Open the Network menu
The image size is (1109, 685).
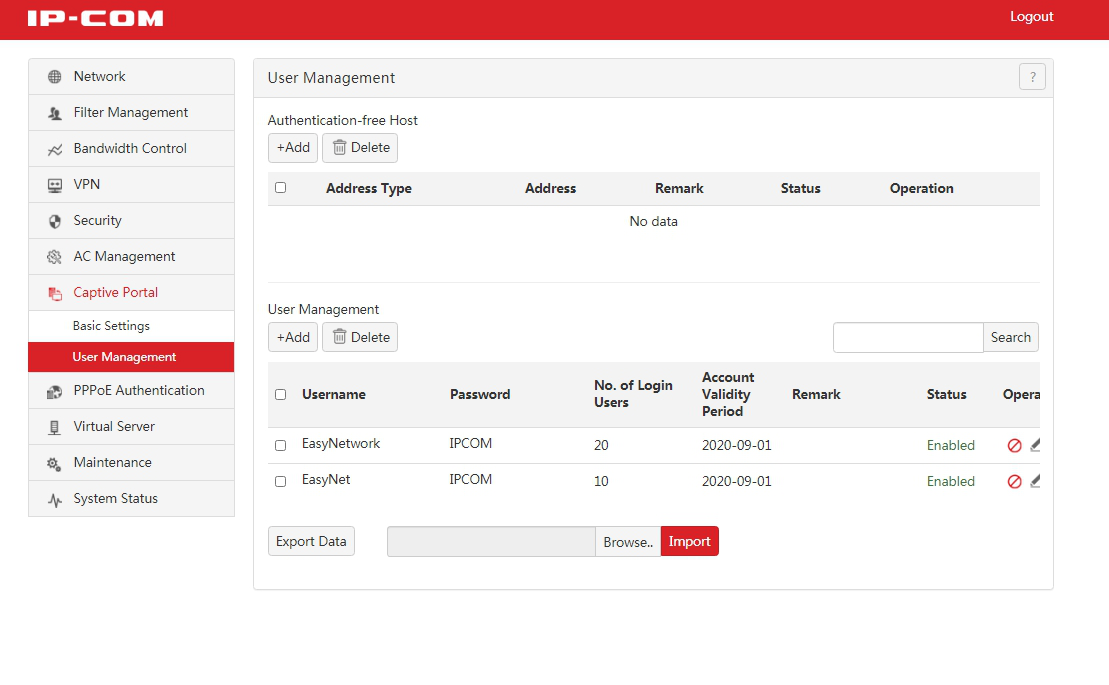click(132, 76)
